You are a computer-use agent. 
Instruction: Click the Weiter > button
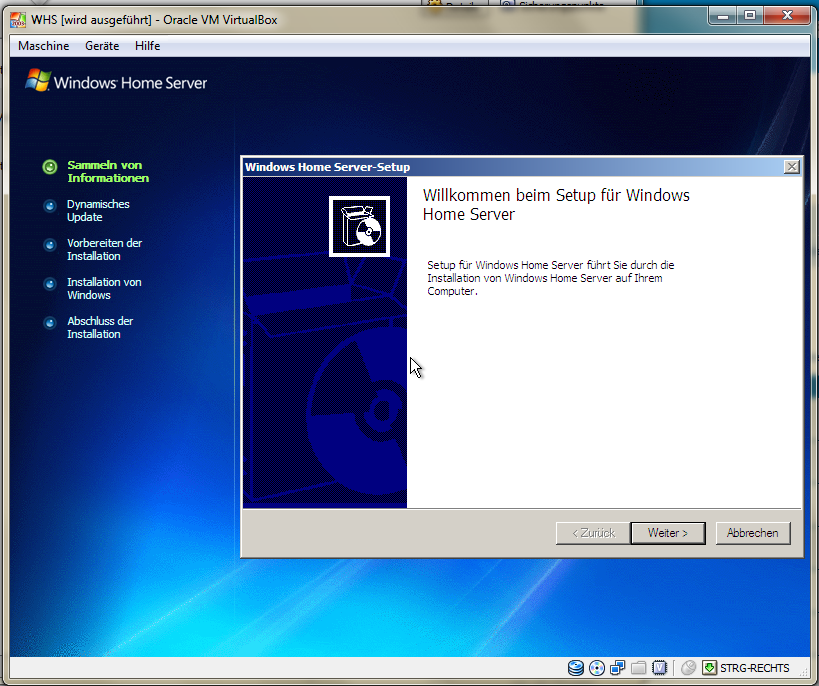(x=668, y=533)
